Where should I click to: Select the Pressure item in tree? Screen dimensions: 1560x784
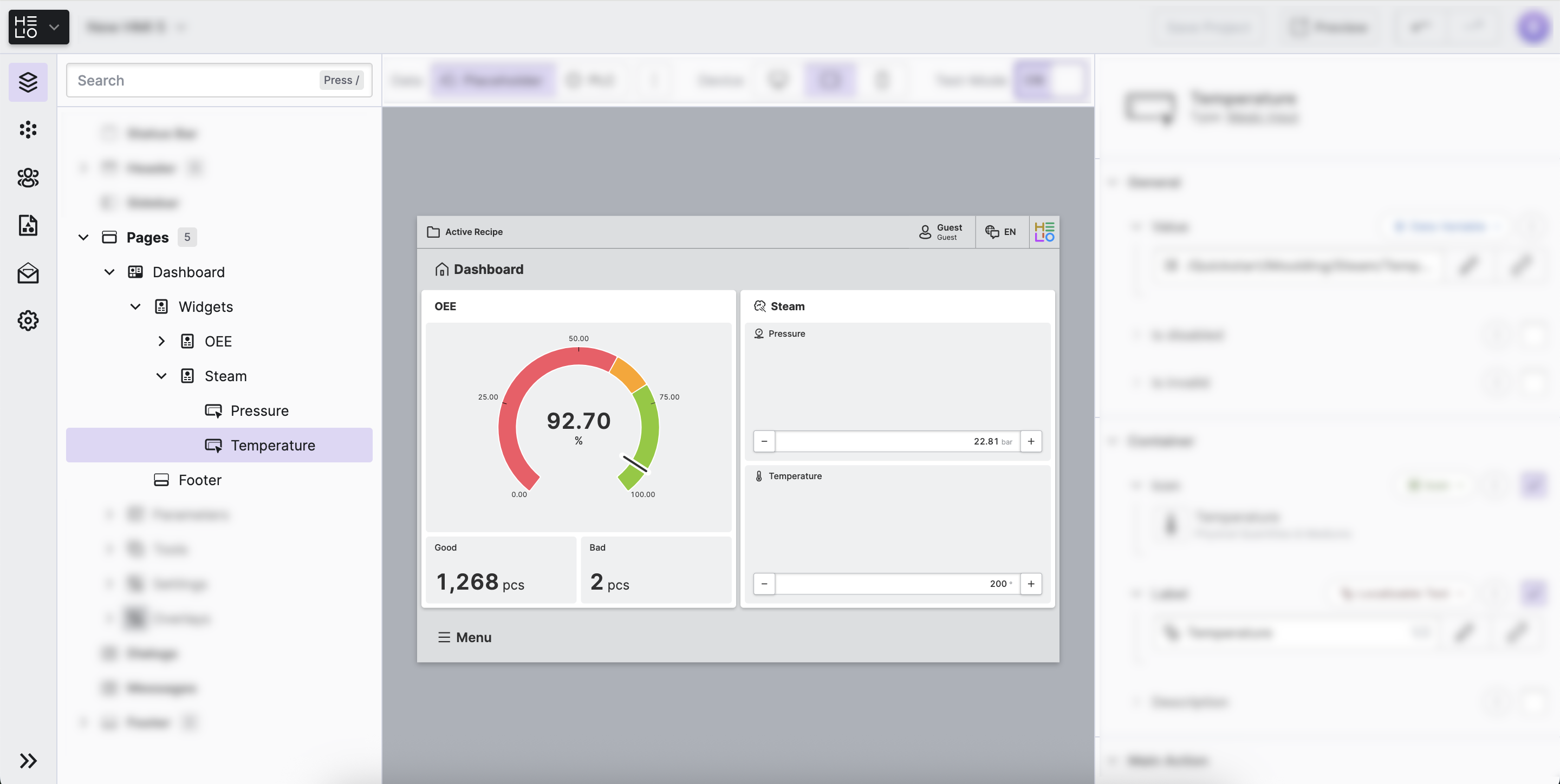point(259,410)
